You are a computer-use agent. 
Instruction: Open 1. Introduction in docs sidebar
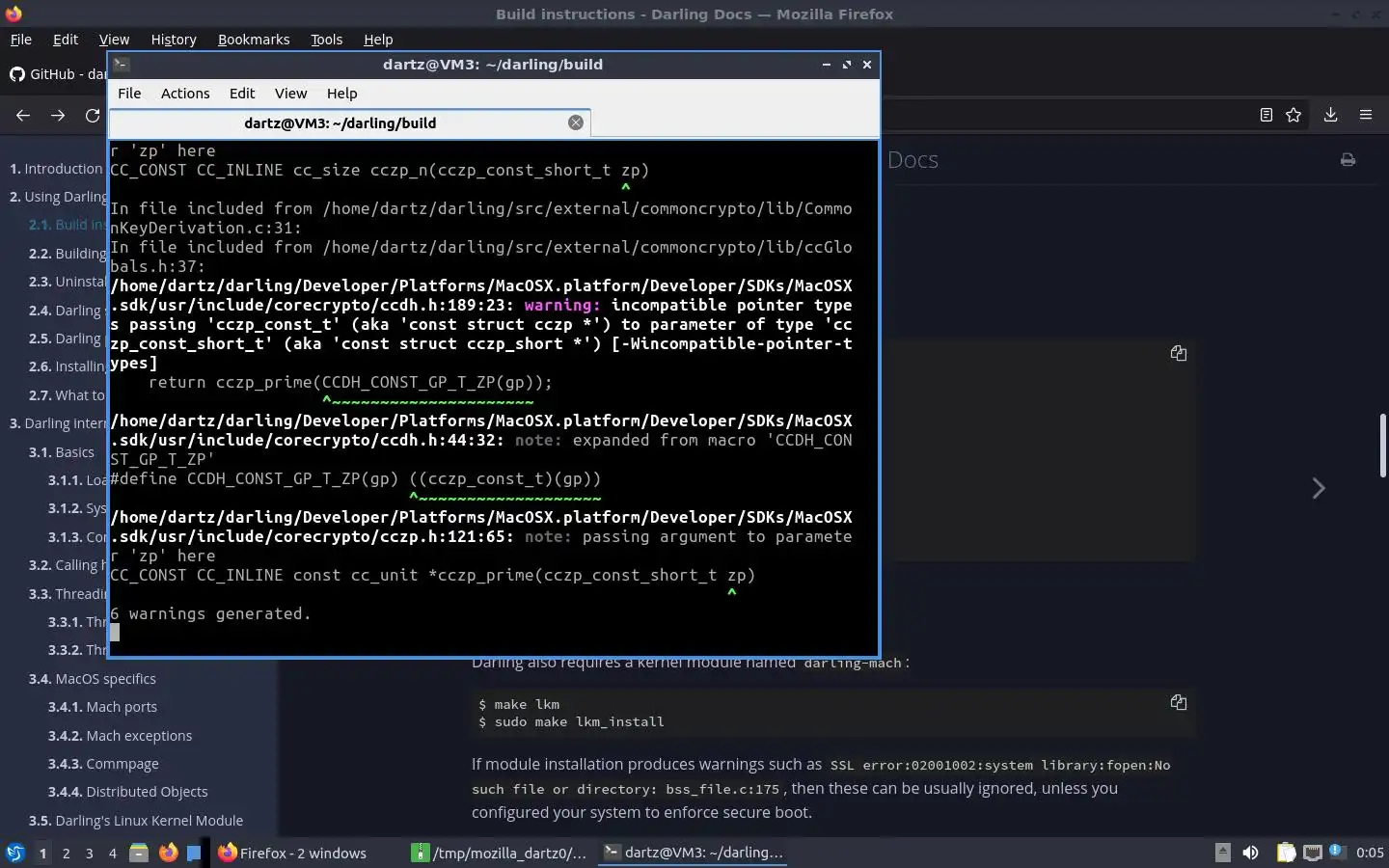(x=56, y=169)
